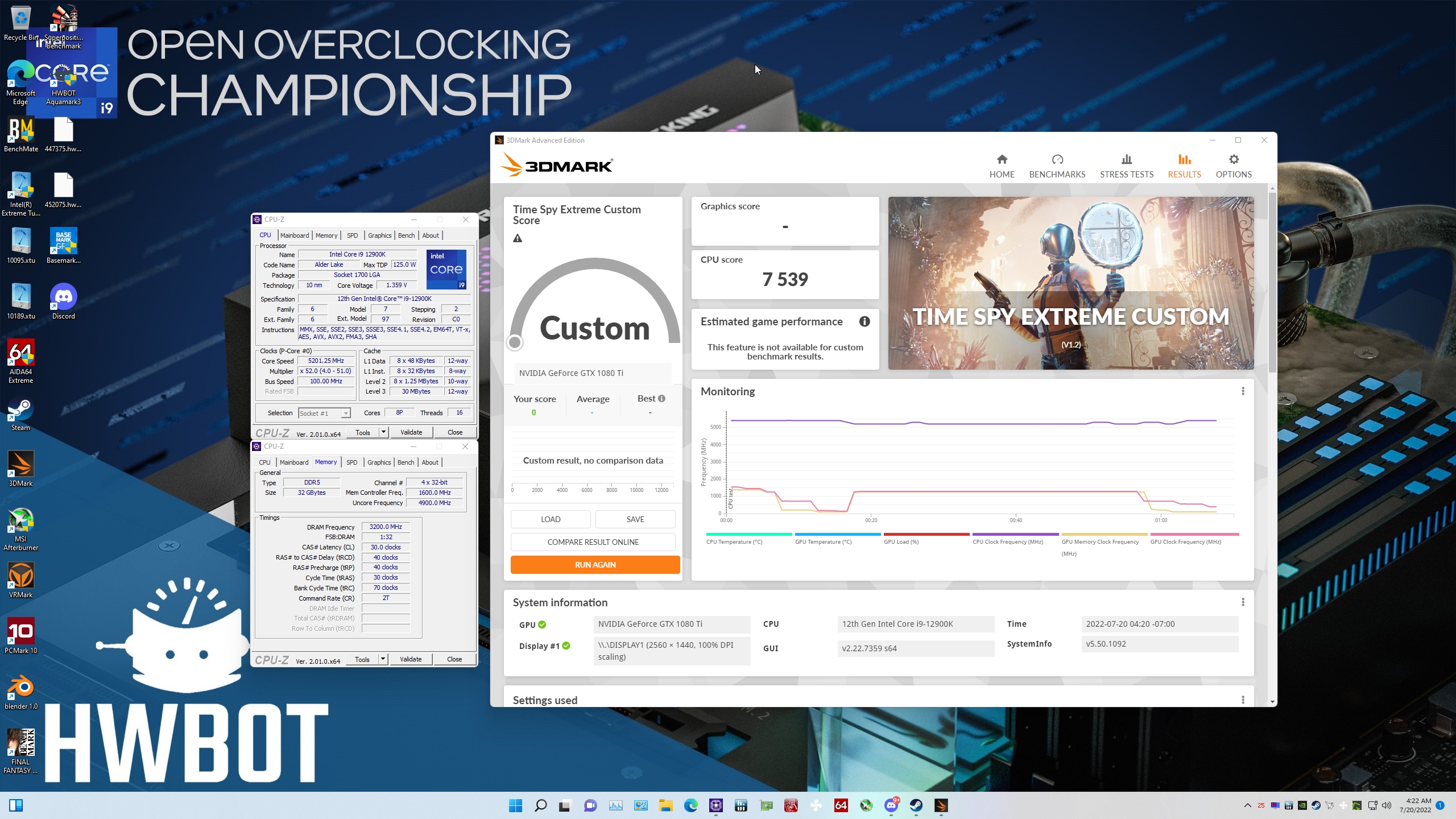Open 3DMark OPTIONS gear
Screen dimensions: 1456x819
point(1233,166)
